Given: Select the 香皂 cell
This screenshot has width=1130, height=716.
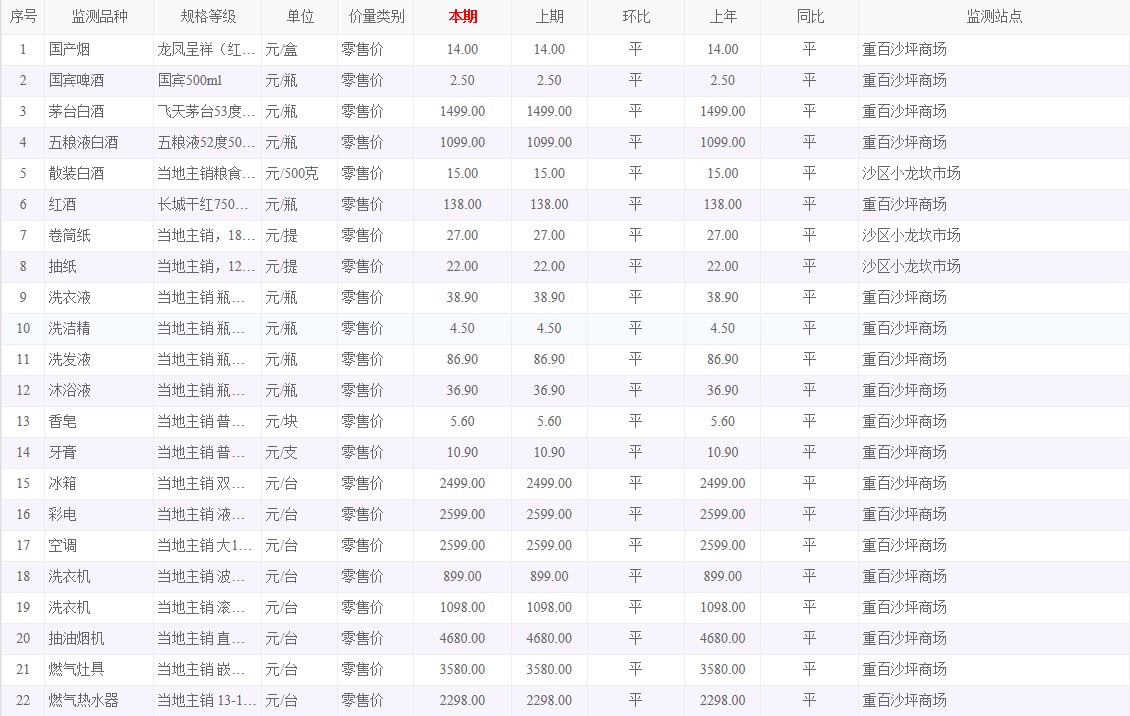Looking at the screenshot, I should 62,421.
